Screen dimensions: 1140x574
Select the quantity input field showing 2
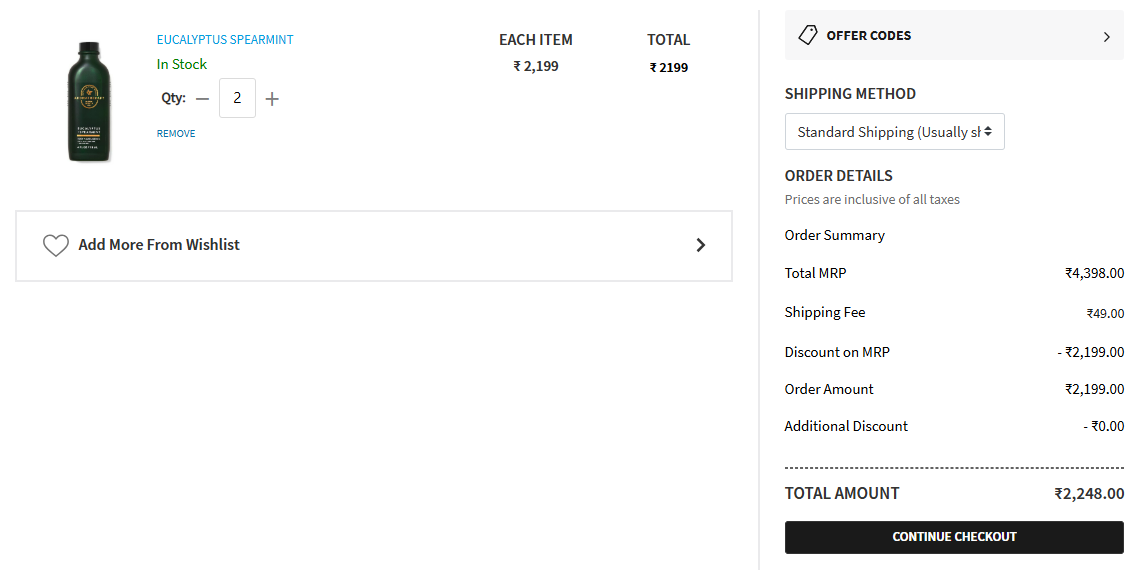point(237,98)
